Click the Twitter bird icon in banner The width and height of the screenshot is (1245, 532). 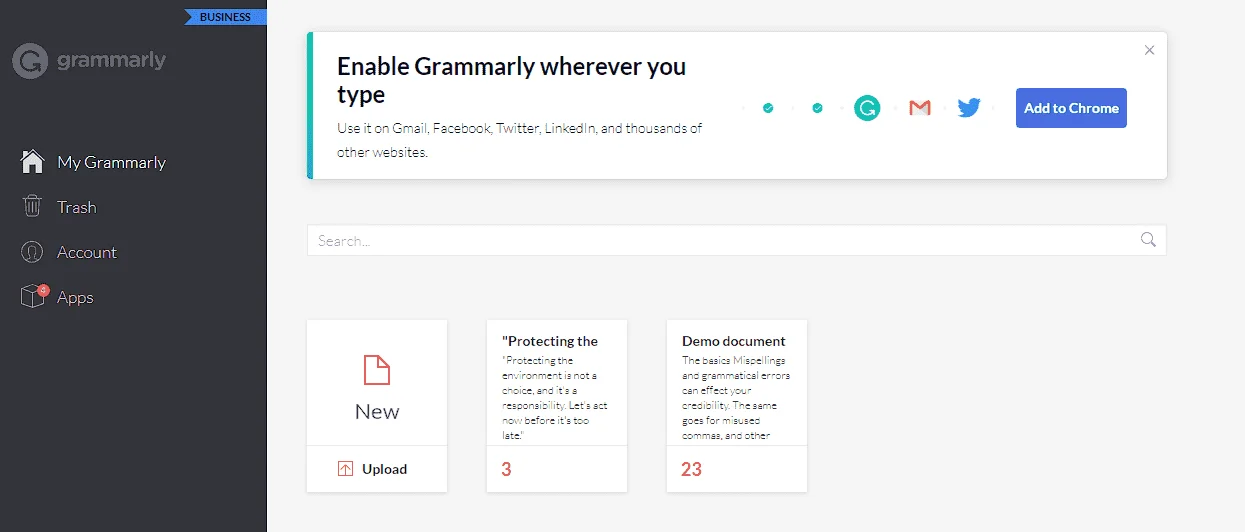[x=969, y=108]
